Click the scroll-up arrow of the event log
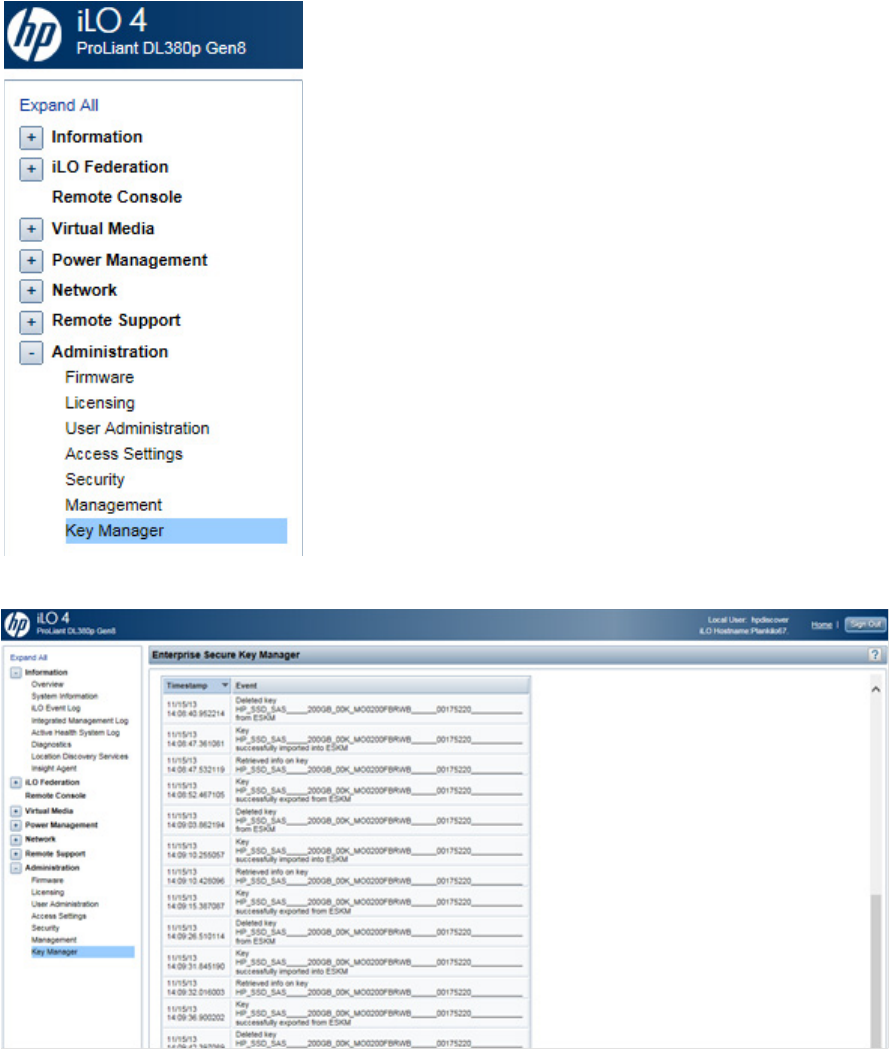Viewport: 891px width, 1050px height. [876, 689]
